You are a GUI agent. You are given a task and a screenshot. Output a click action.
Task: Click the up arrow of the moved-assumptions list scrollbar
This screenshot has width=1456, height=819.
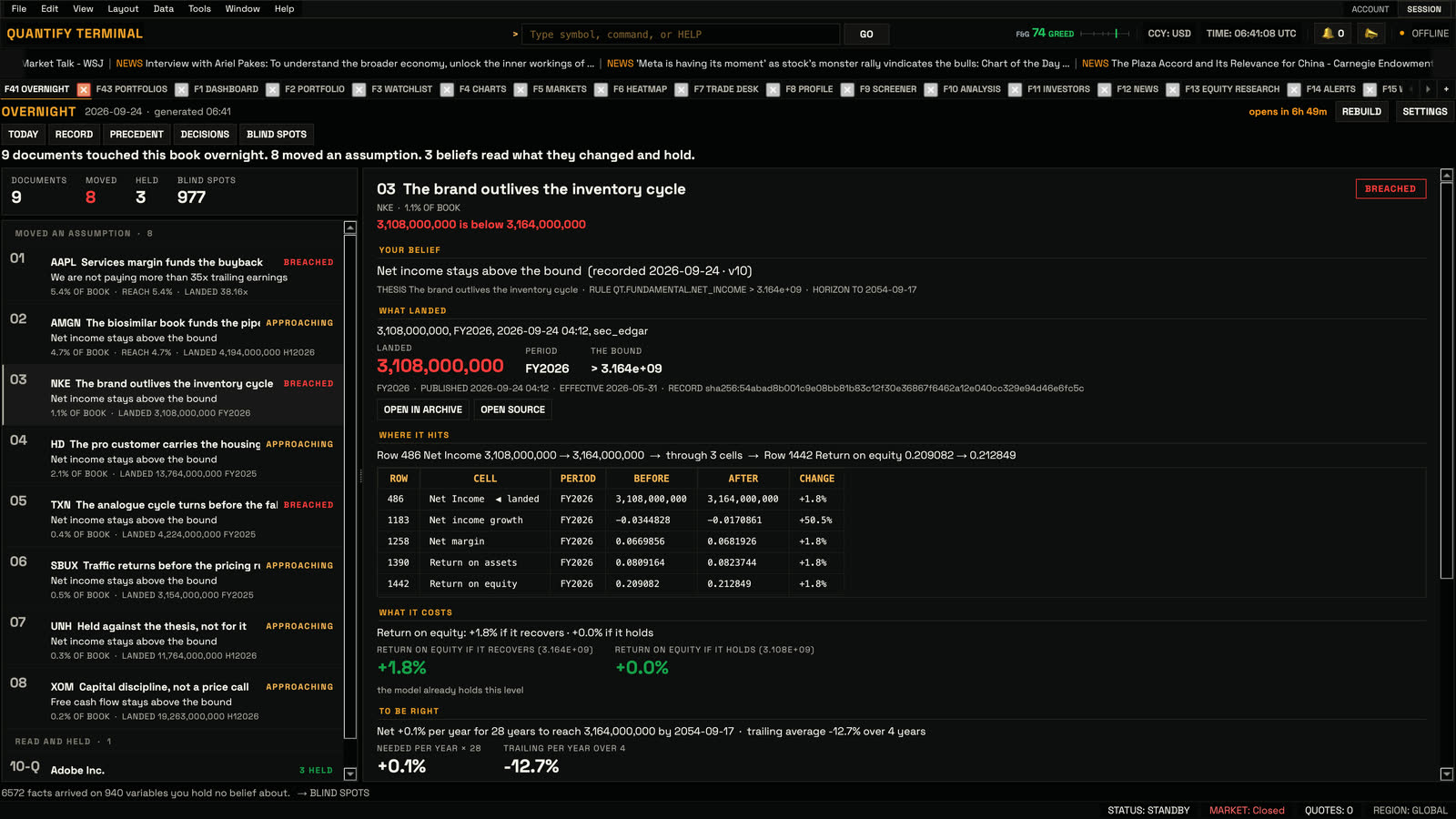click(350, 227)
